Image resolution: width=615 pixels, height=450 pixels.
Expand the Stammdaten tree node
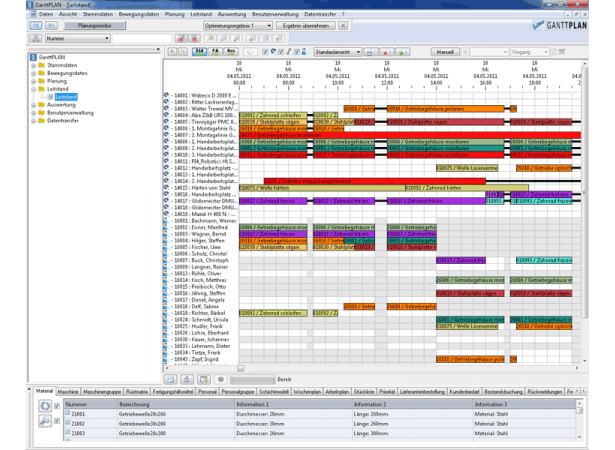point(34,66)
